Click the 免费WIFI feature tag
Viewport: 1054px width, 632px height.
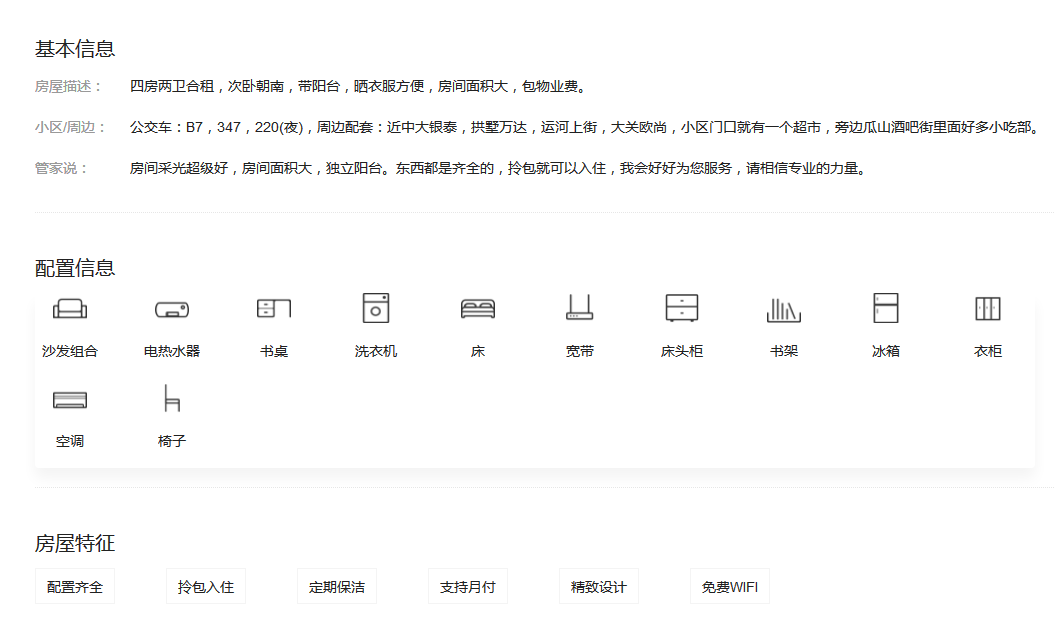point(730,587)
